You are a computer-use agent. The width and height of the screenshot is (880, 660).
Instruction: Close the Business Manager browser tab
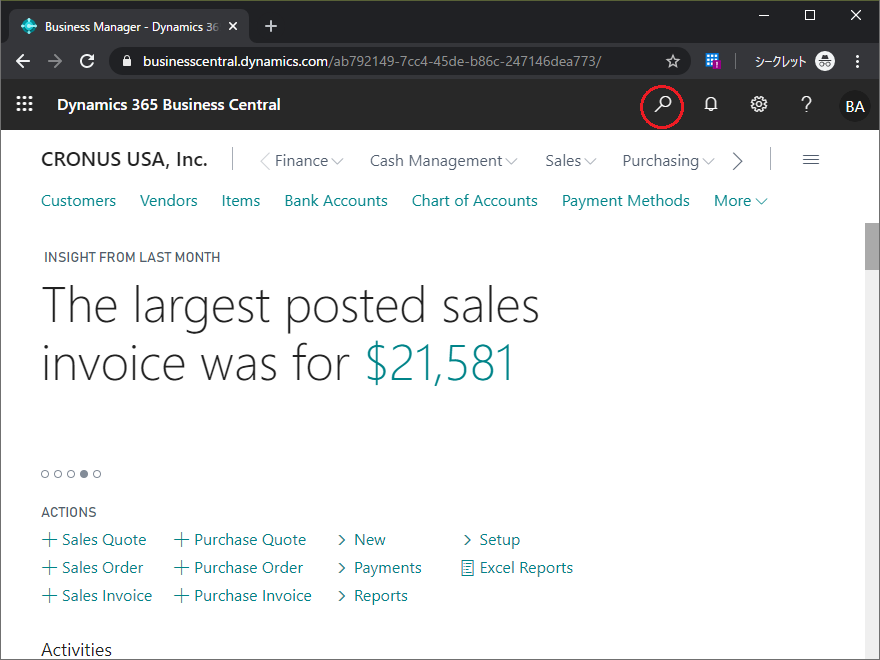[233, 26]
